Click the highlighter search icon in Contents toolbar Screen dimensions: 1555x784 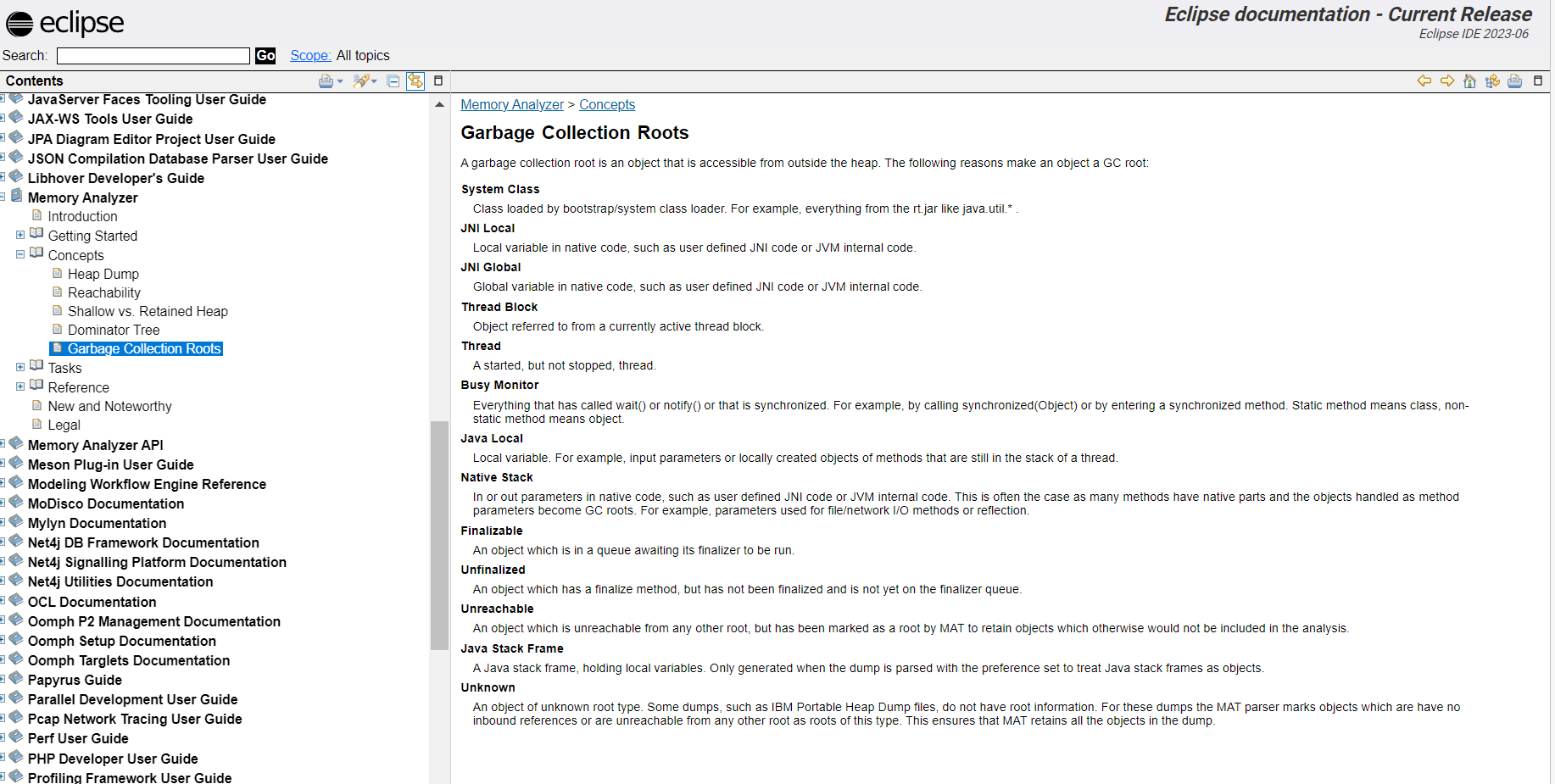point(361,81)
